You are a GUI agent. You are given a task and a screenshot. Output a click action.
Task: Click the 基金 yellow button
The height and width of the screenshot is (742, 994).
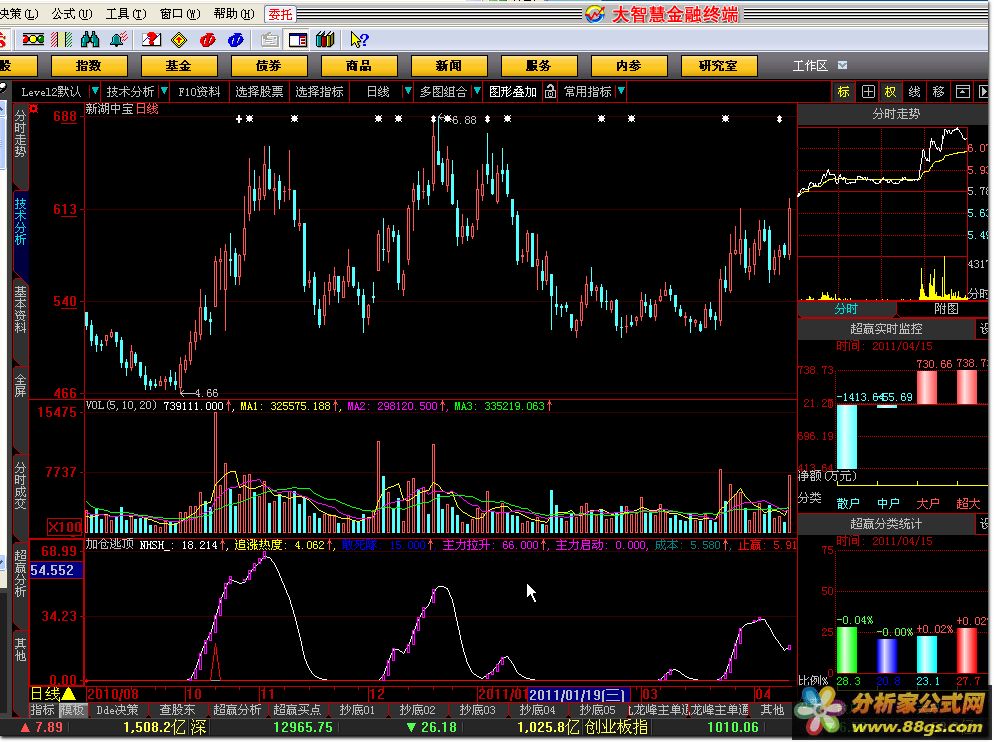tap(179, 65)
